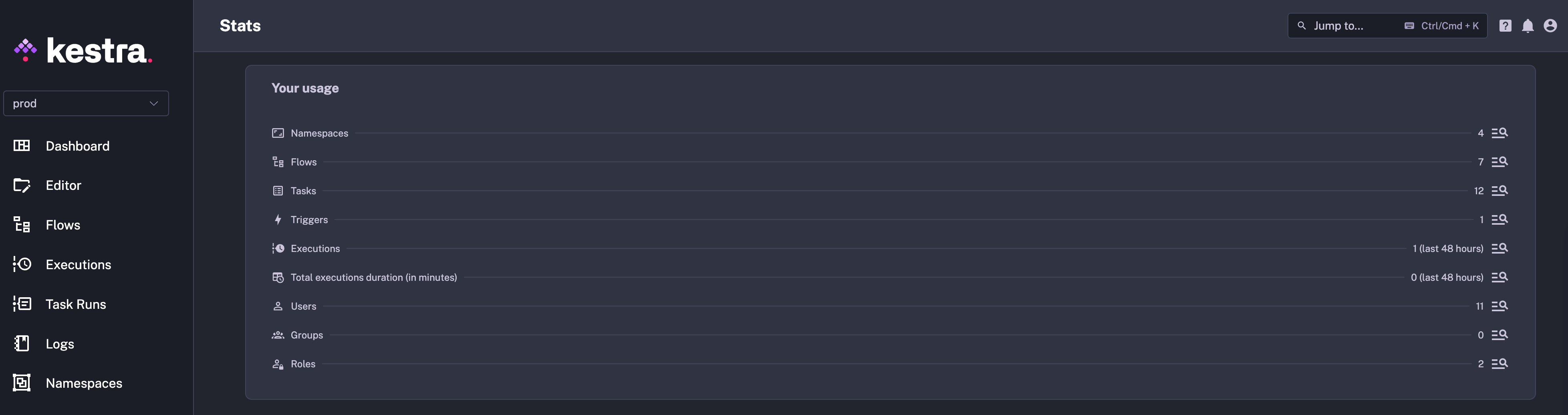Select the Stats page title
This screenshot has width=1568, height=415.
click(240, 26)
